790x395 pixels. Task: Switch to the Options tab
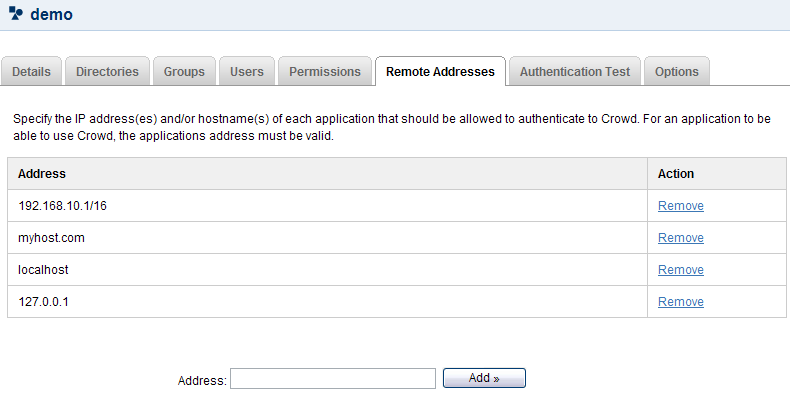coord(677,72)
